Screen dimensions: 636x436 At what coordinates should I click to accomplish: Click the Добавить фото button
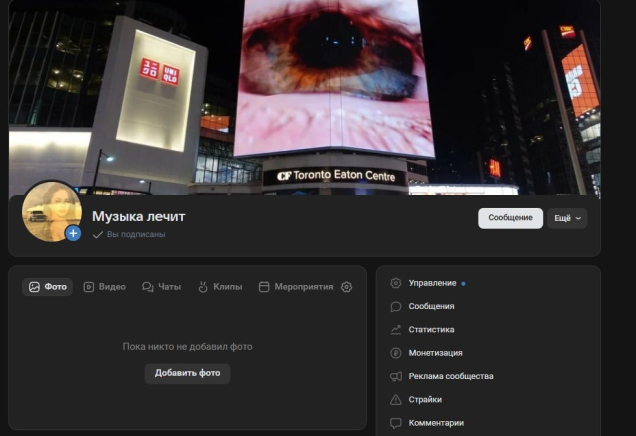187,373
